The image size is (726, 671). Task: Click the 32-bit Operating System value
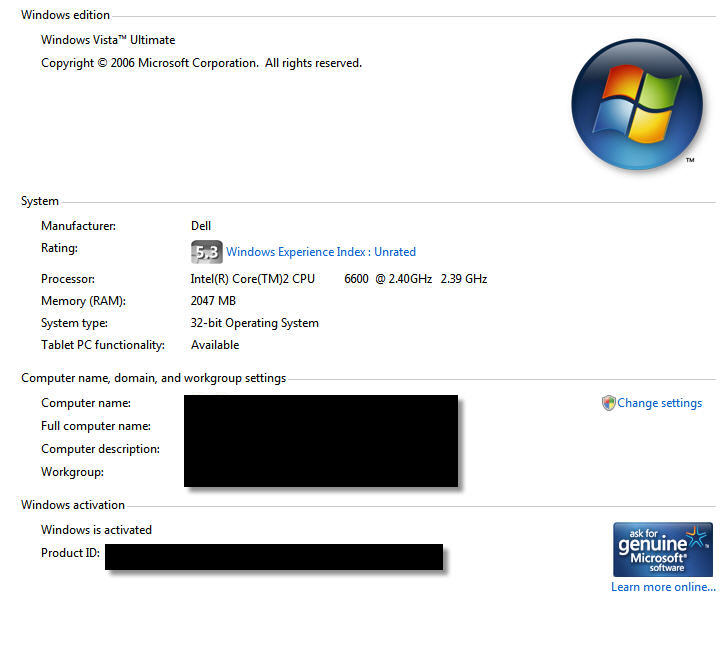[255, 323]
